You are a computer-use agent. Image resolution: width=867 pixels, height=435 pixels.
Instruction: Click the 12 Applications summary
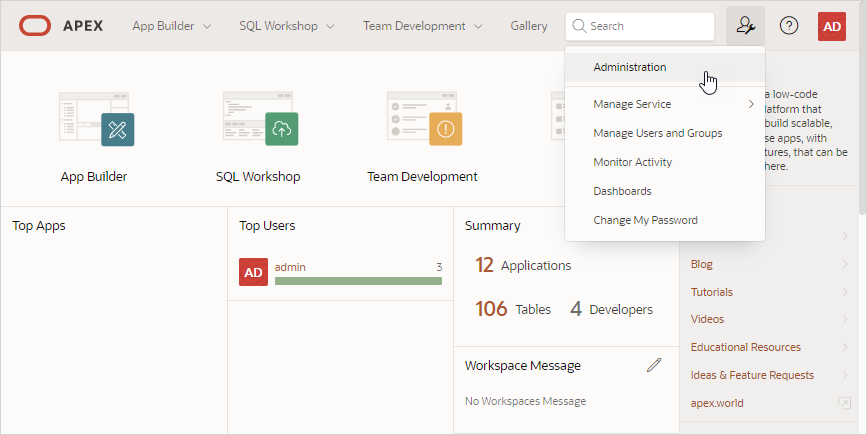click(x=523, y=265)
